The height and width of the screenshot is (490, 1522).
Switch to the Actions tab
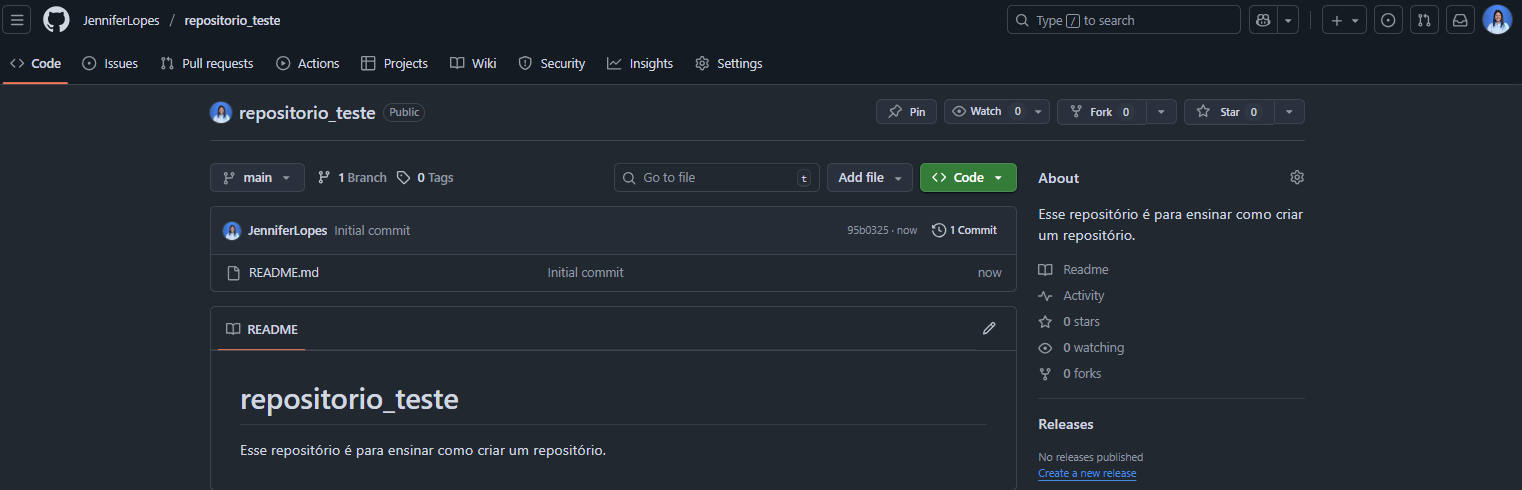(x=308, y=63)
